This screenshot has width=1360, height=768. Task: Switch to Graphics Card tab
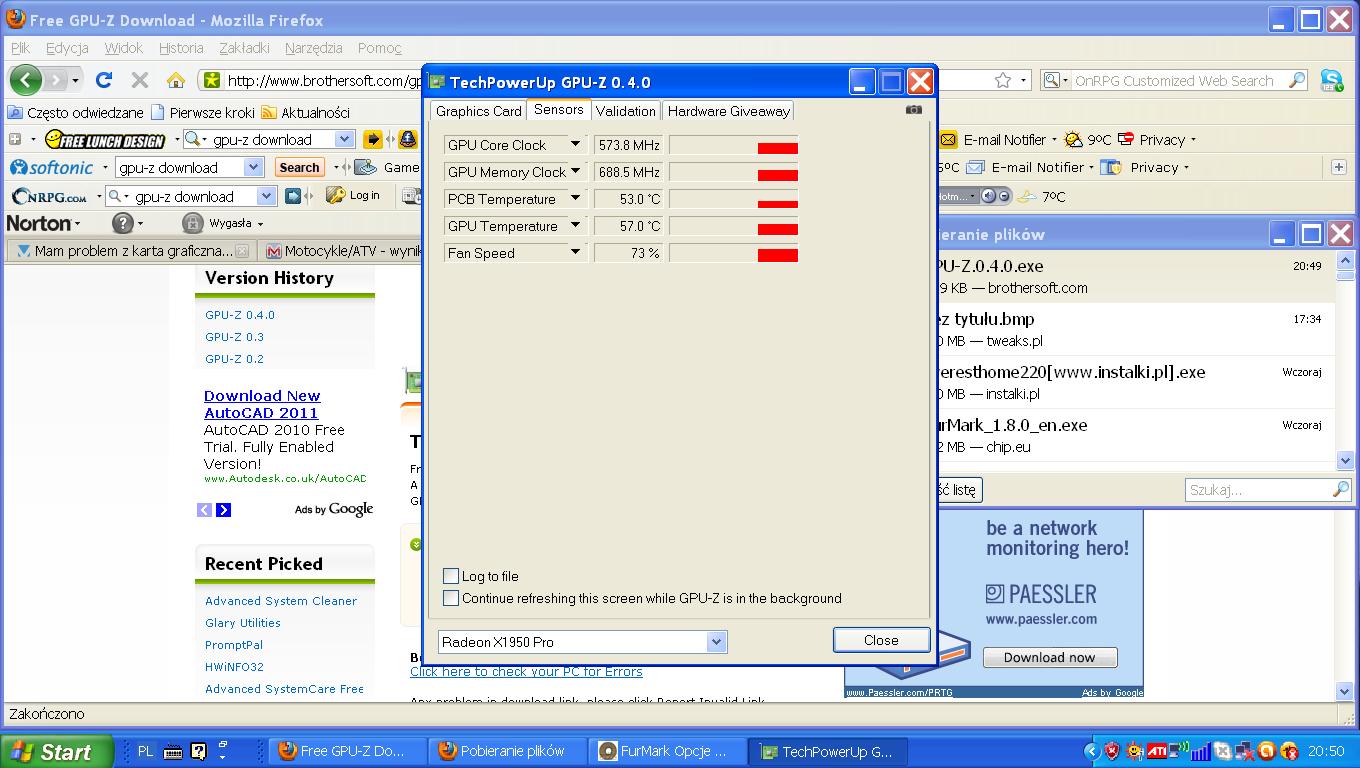coord(478,111)
